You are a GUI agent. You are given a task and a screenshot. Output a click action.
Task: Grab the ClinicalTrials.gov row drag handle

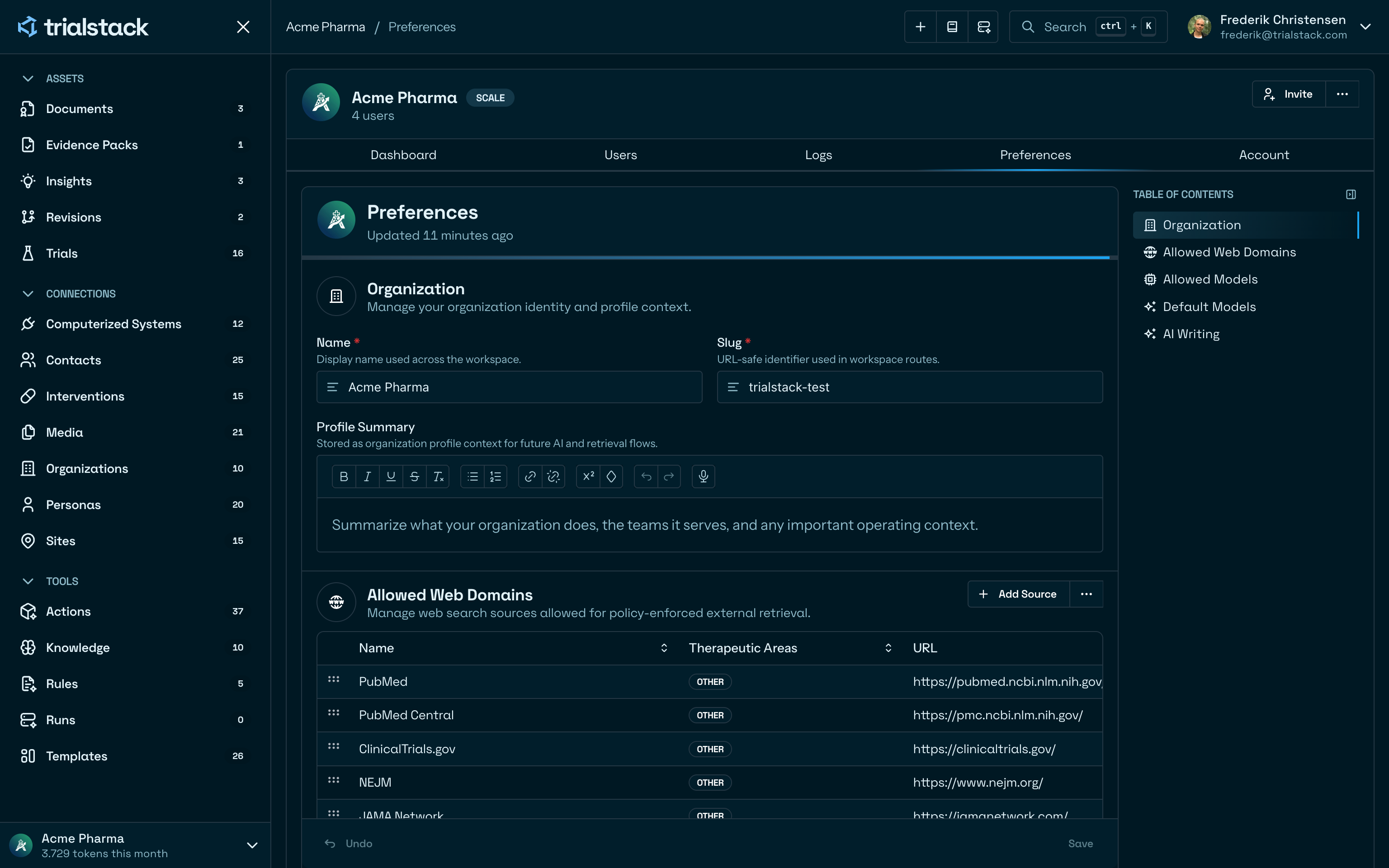click(x=334, y=747)
